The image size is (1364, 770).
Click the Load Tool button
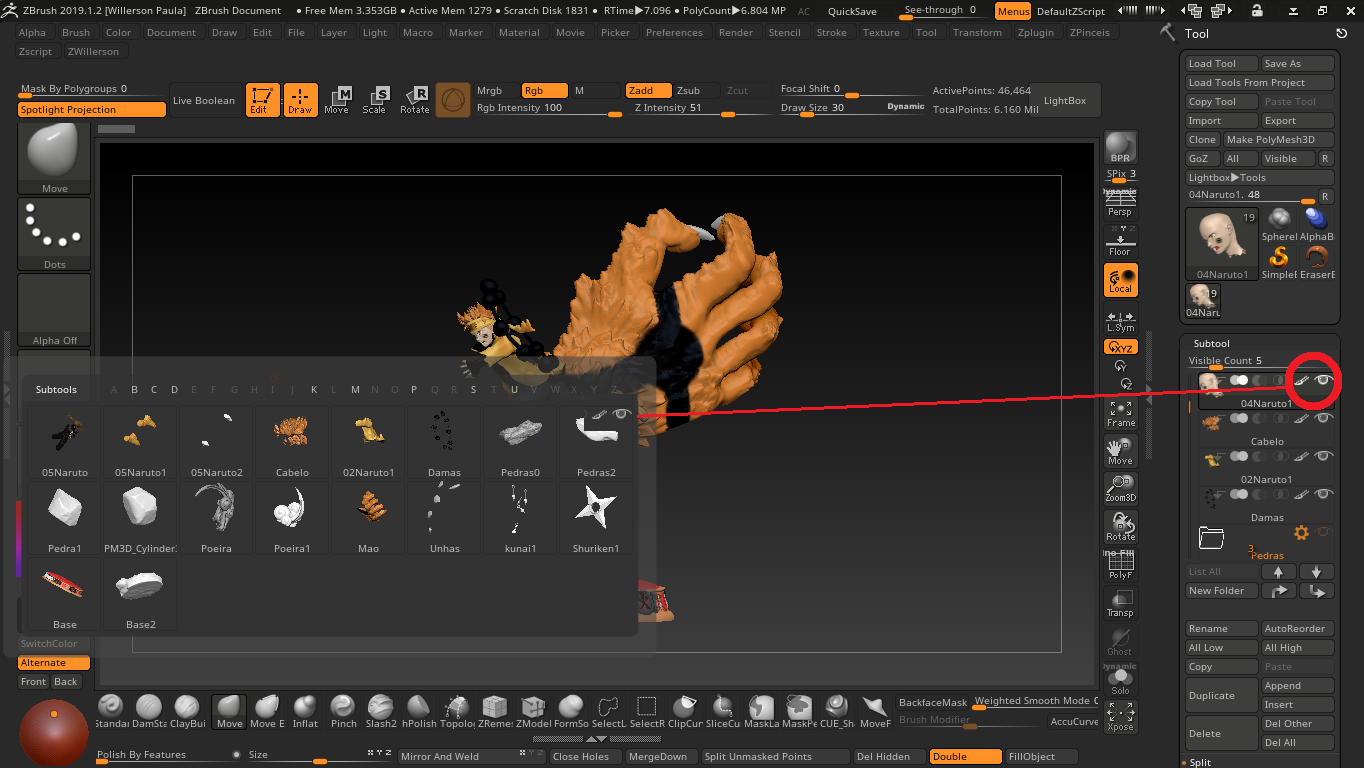(1221, 64)
